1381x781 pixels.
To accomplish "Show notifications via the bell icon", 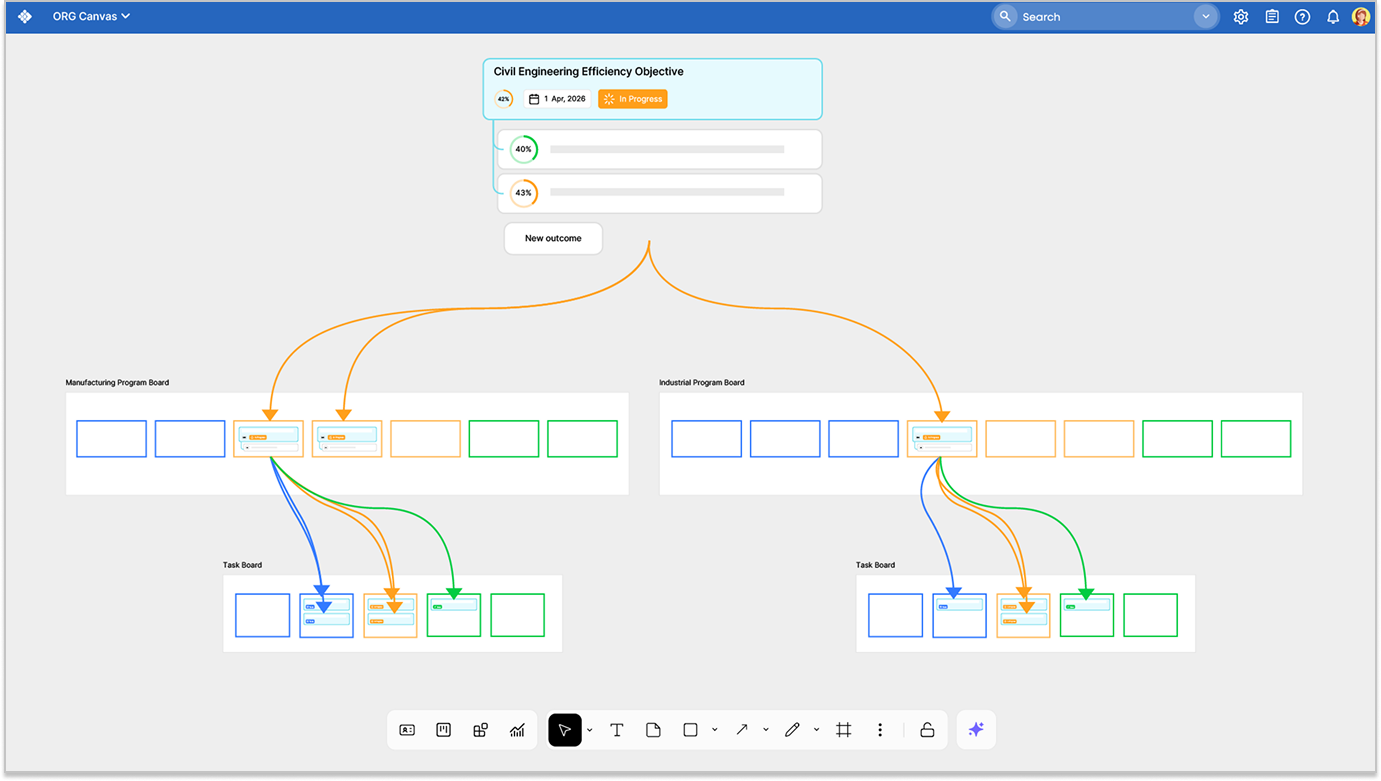I will click(1333, 17).
